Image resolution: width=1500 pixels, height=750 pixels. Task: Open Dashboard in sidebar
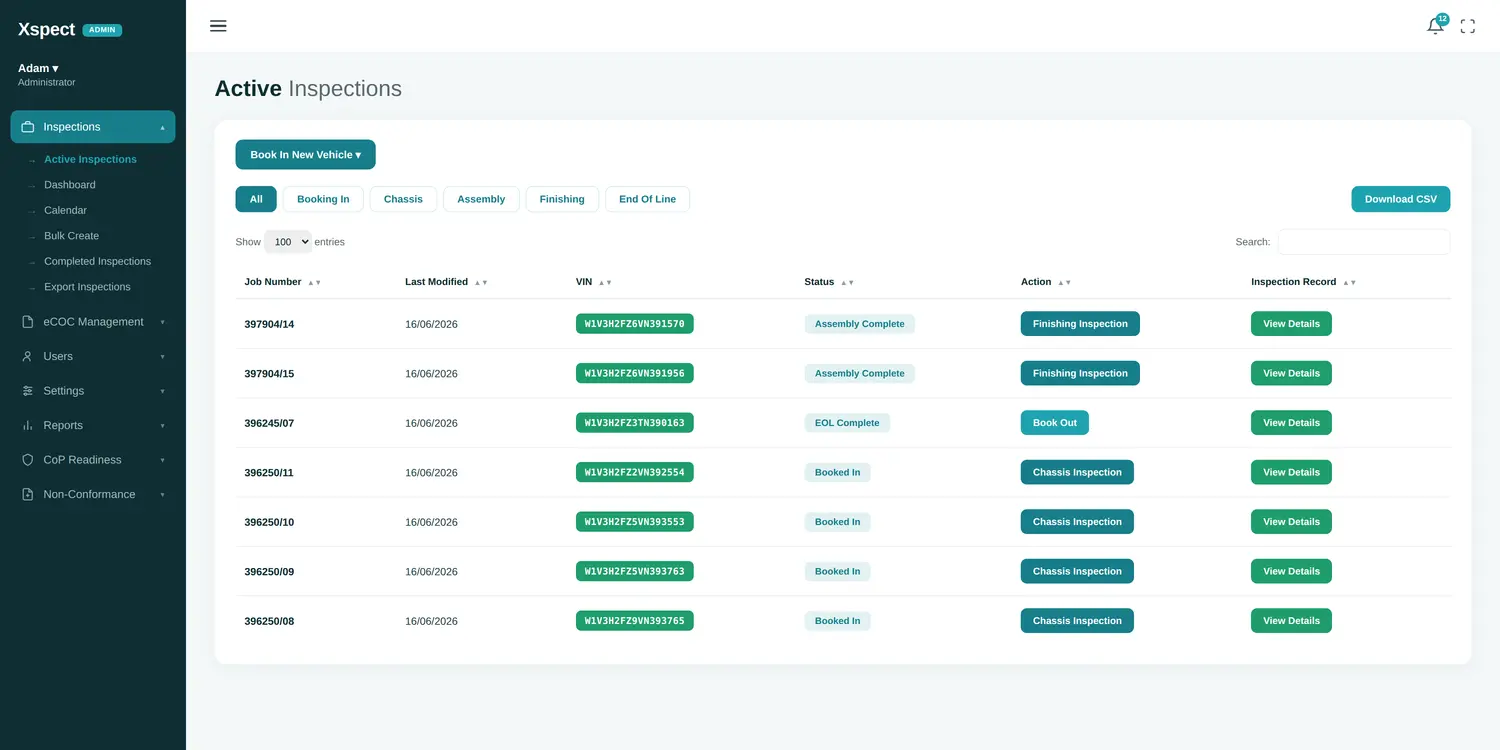pos(70,185)
